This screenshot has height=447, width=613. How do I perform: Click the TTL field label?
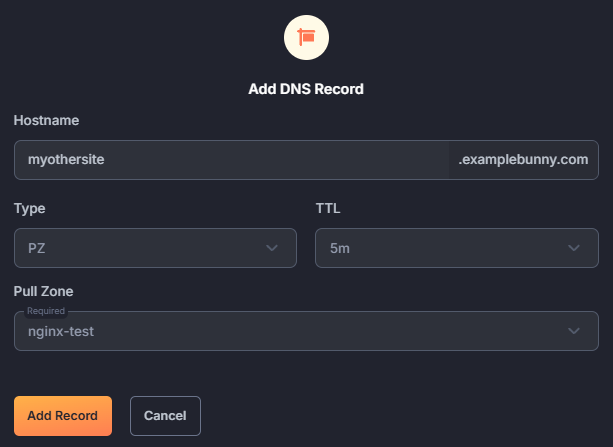click(328, 208)
